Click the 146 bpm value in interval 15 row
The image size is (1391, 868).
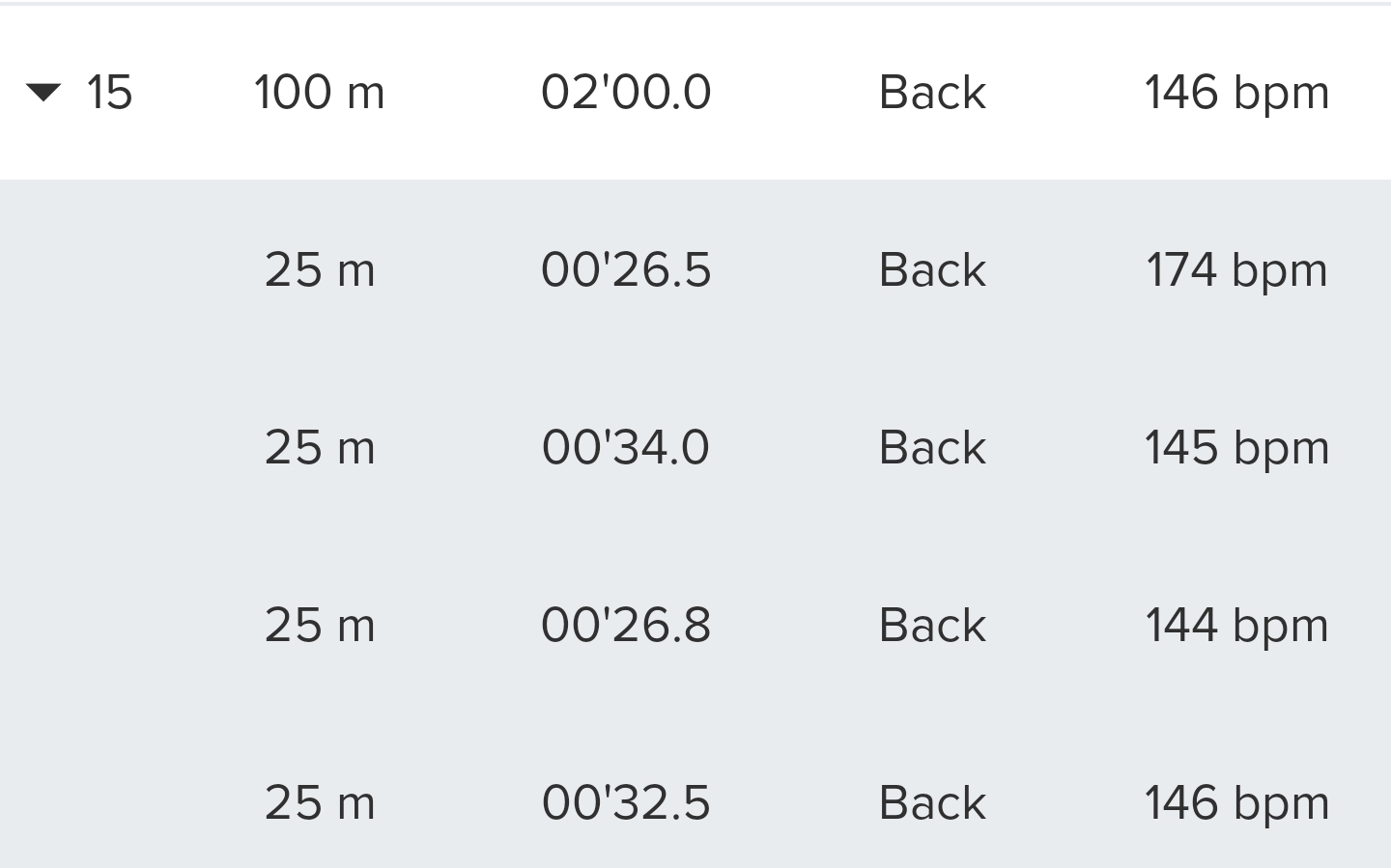pos(1236,93)
